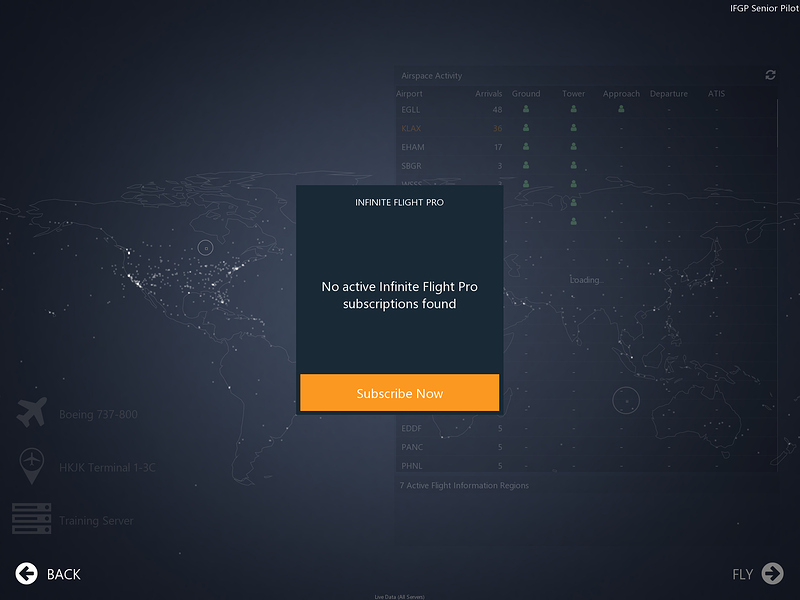Click the circle marker near Australia
This screenshot has height=600, width=800.
coord(626,401)
